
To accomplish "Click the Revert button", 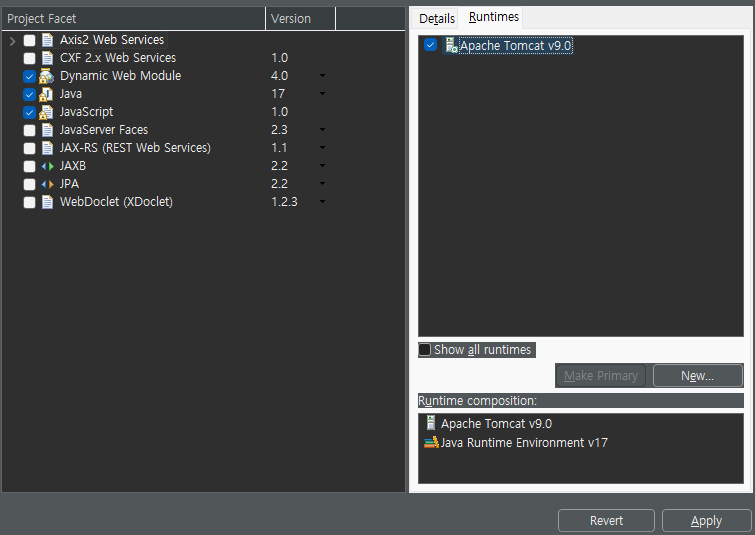I will pos(606,521).
